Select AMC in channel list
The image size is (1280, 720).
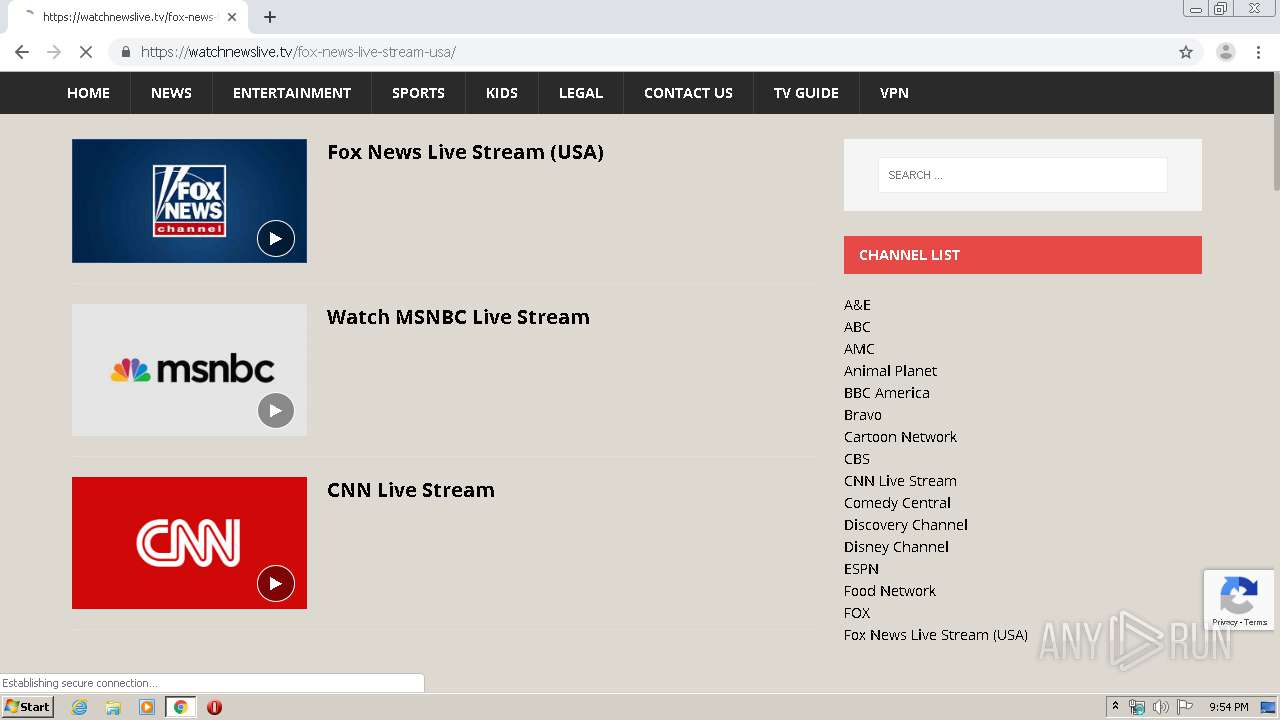pyautogui.click(x=859, y=349)
